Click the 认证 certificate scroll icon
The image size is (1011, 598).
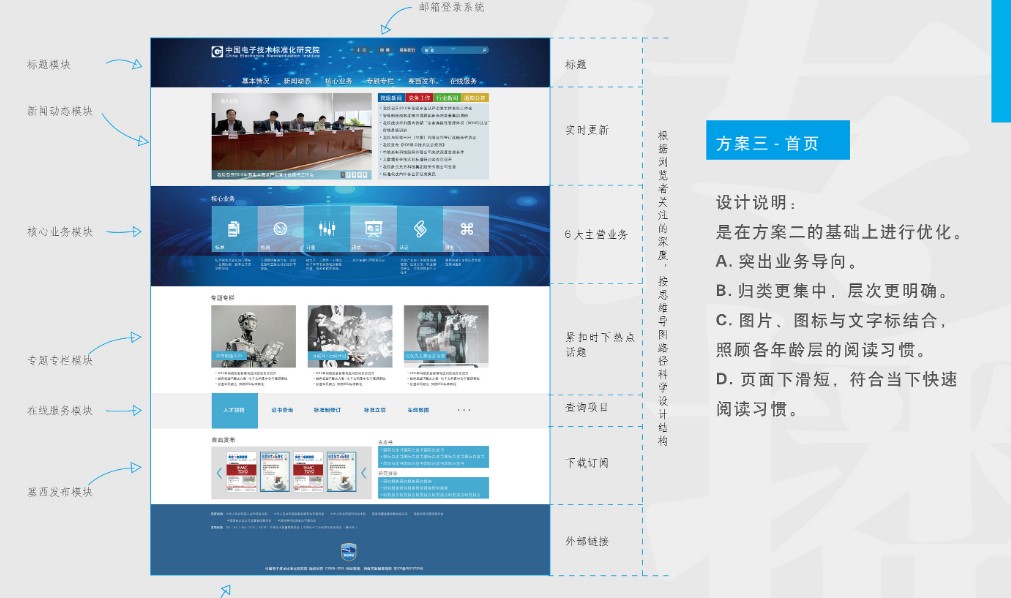419,227
